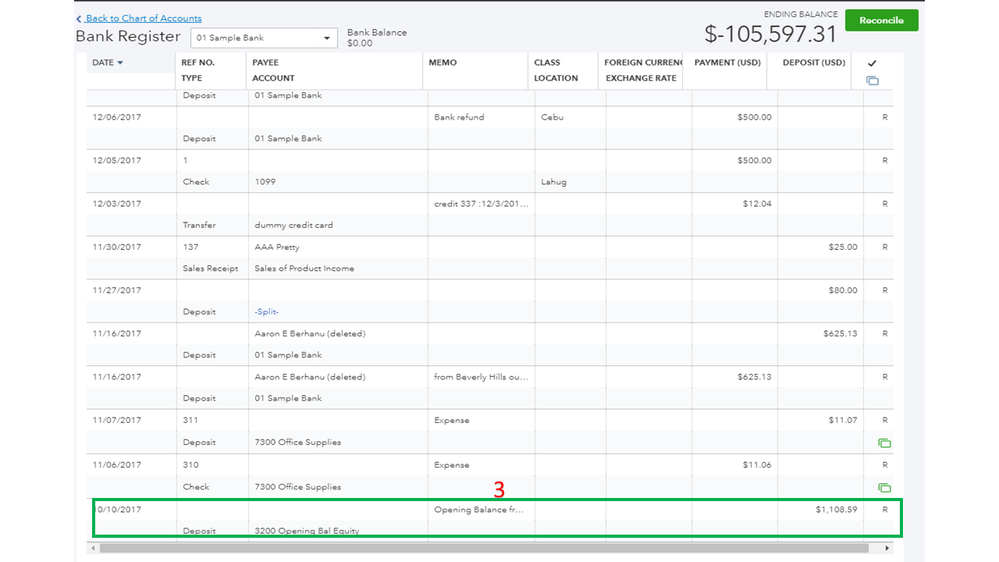Click the $80.00 deposit amount
Screen dimensions: 999x562
point(843,291)
